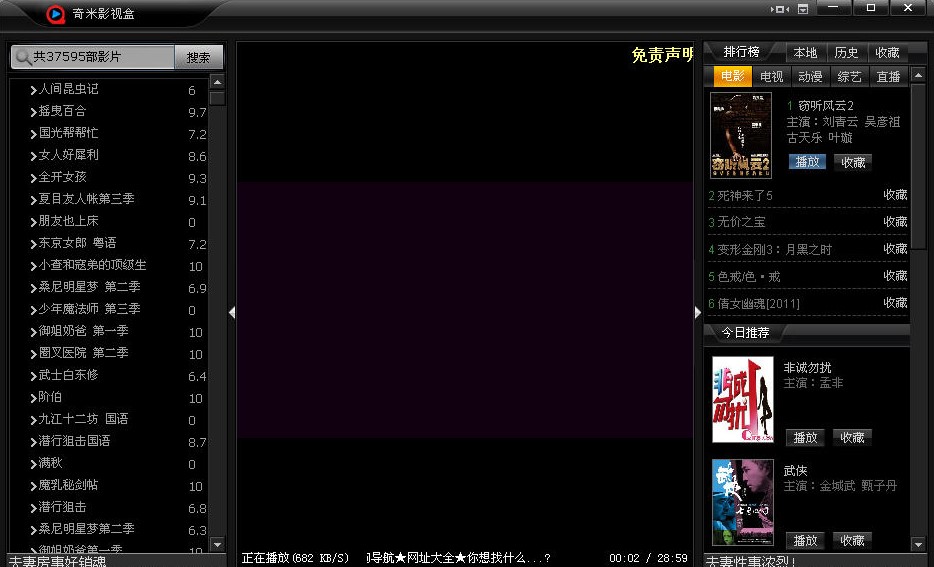Screen dimensions: 934x567
Task: Click the up arrow of left list scrollbar
Action: pyautogui.click(x=217, y=84)
